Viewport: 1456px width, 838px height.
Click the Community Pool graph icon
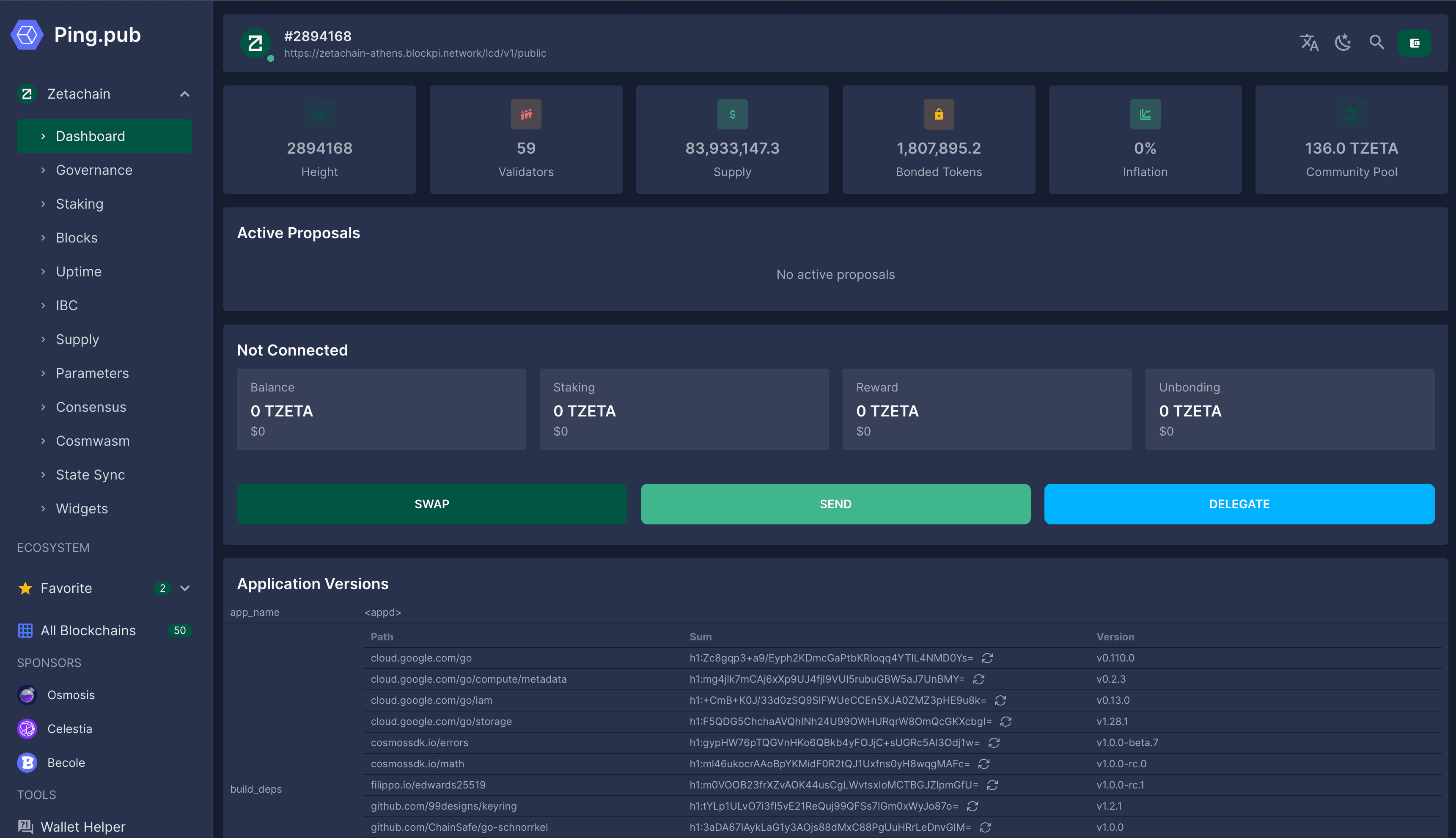pyautogui.click(x=1351, y=113)
